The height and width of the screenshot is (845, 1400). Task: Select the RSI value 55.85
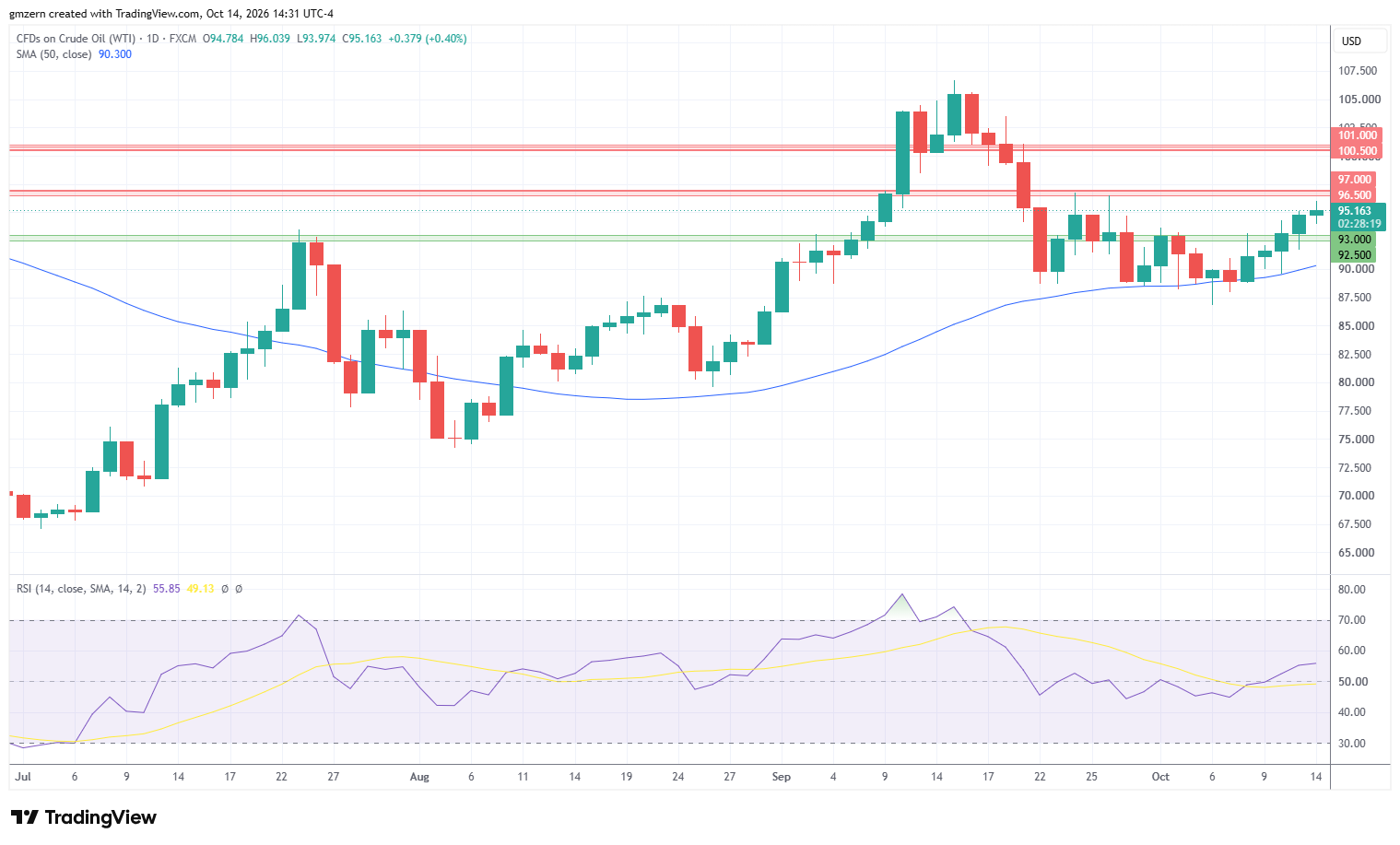tap(167, 589)
